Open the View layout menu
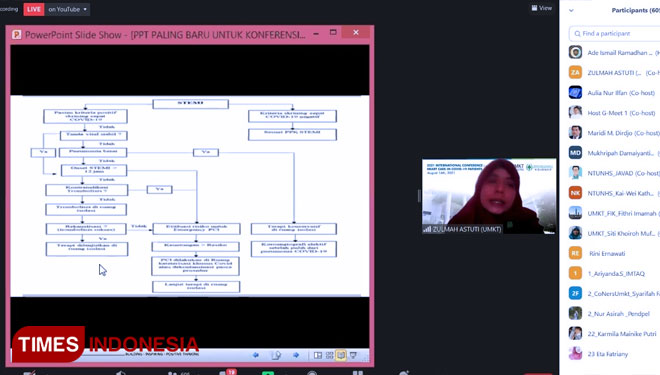Screen dimensions: 660x375 pyautogui.click(x=542, y=8)
